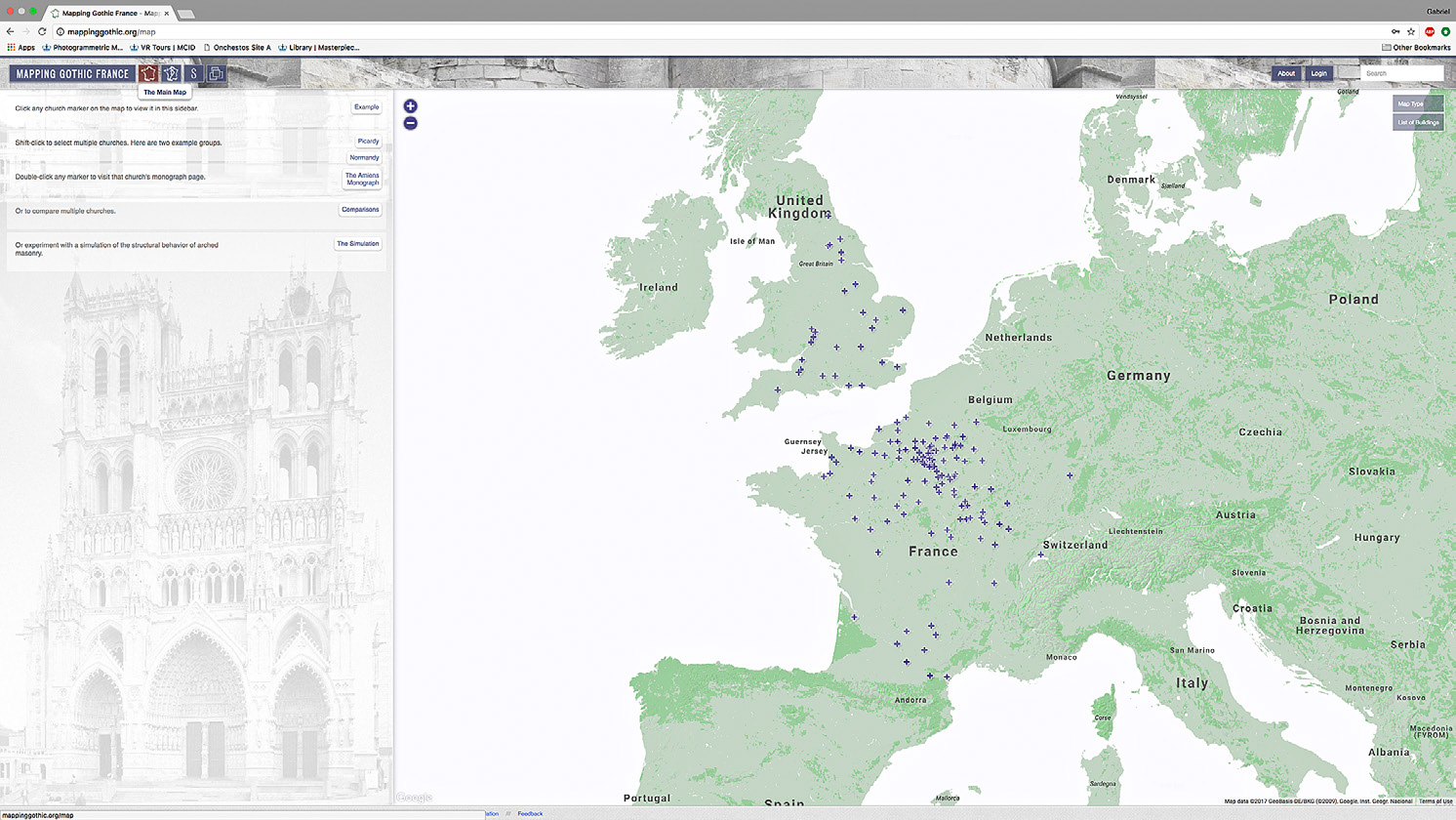This screenshot has width=1456, height=820.
Task: Click the browser forward arrow
Action: coord(26,31)
